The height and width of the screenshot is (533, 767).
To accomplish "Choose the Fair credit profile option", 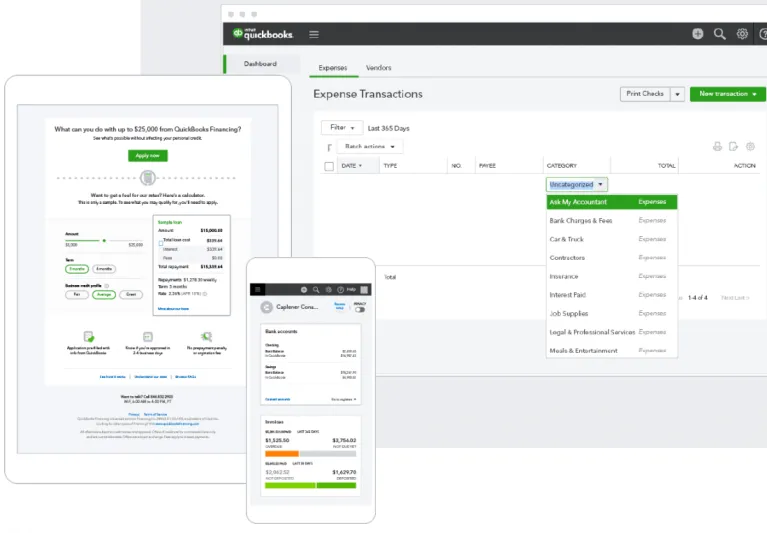I will tap(77, 294).
